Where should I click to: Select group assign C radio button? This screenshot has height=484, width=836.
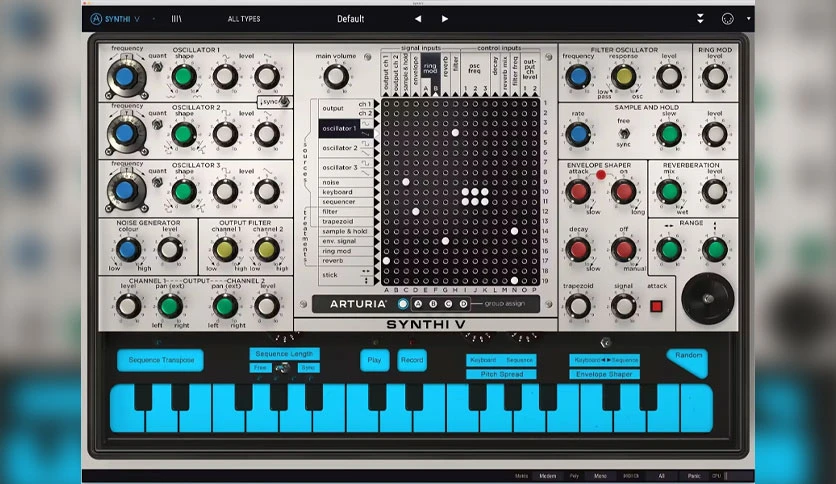point(448,304)
